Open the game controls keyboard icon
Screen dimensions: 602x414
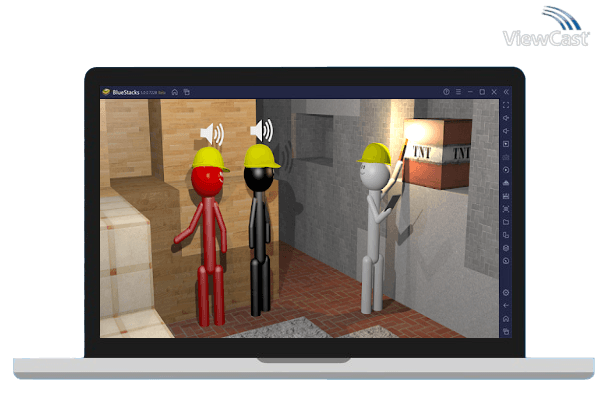(x=506, y=157)
